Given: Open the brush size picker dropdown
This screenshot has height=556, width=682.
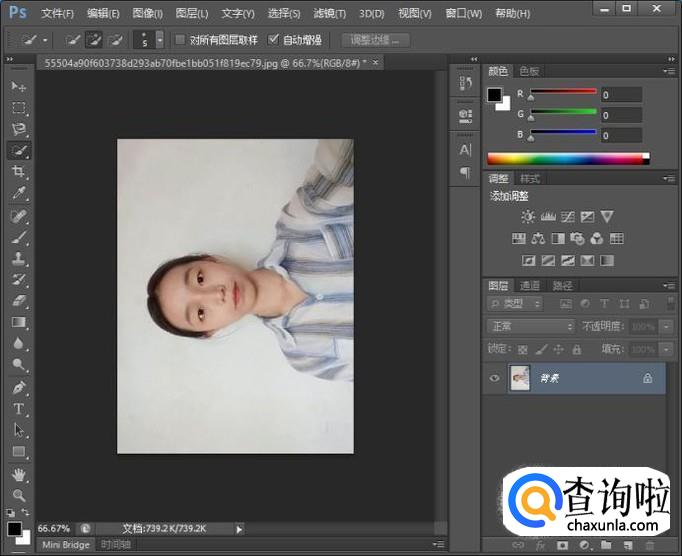Looking at the screenshot, I should [160, 41].
